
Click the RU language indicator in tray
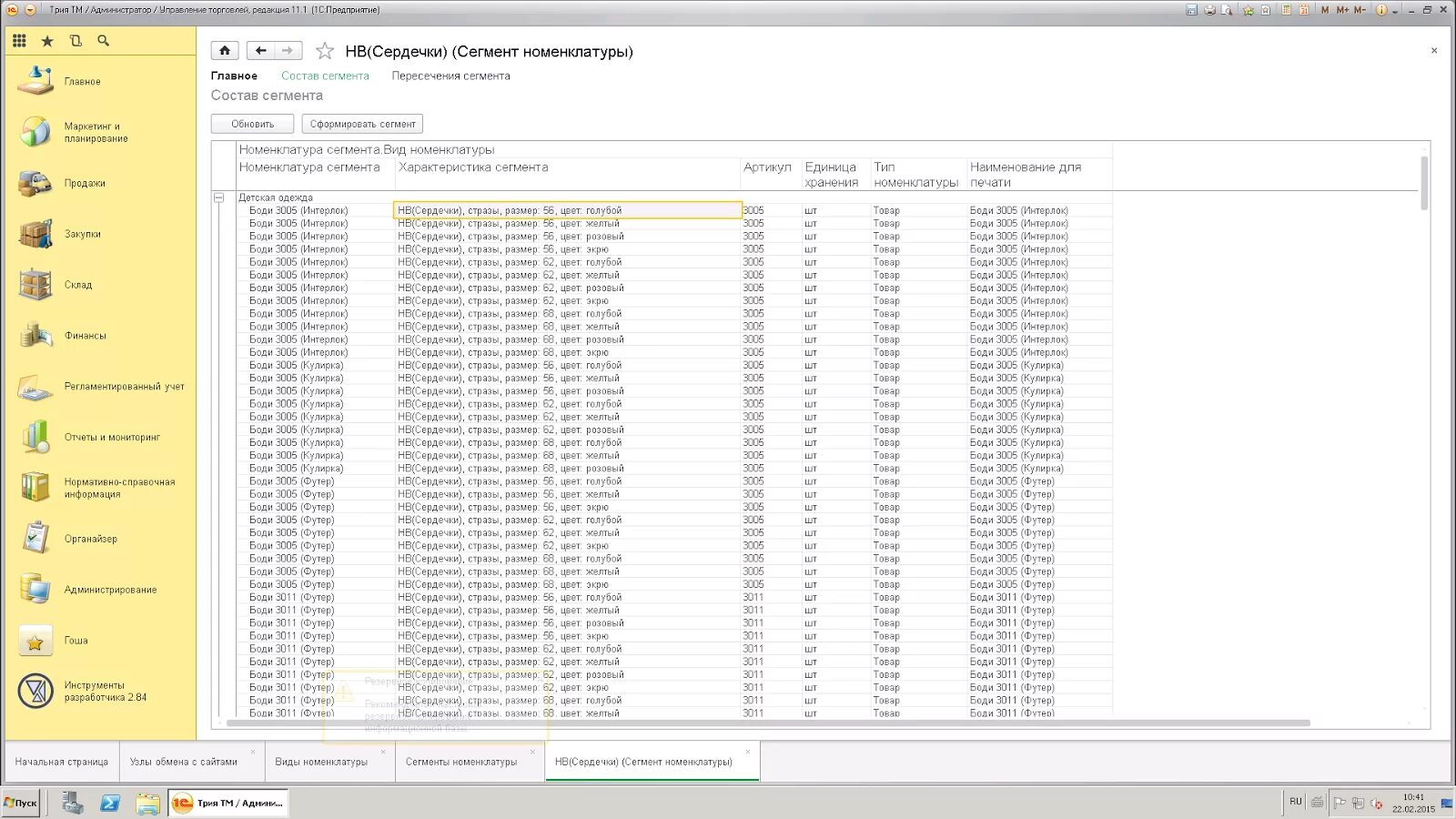tap(1296, 802)
